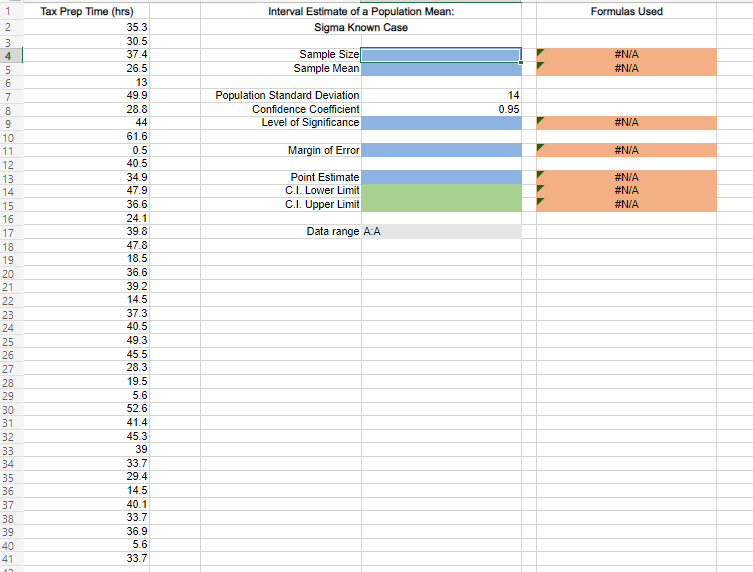Image resolution: width=753 pixels, height=572 pixels.
Task: Click the data cell with value 34.9
Action: [86, 177]
